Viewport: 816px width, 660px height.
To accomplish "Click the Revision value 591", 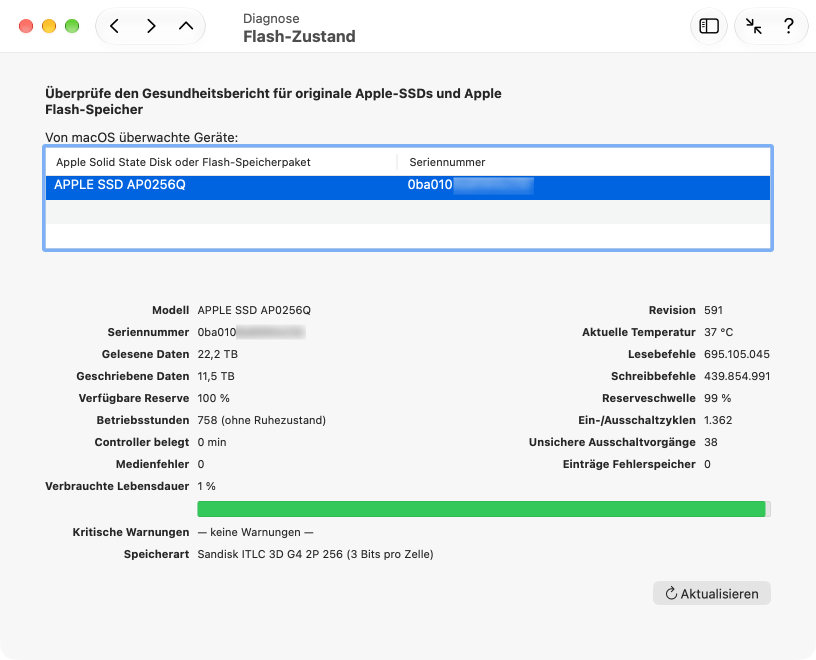I will (x=713, y=310).
